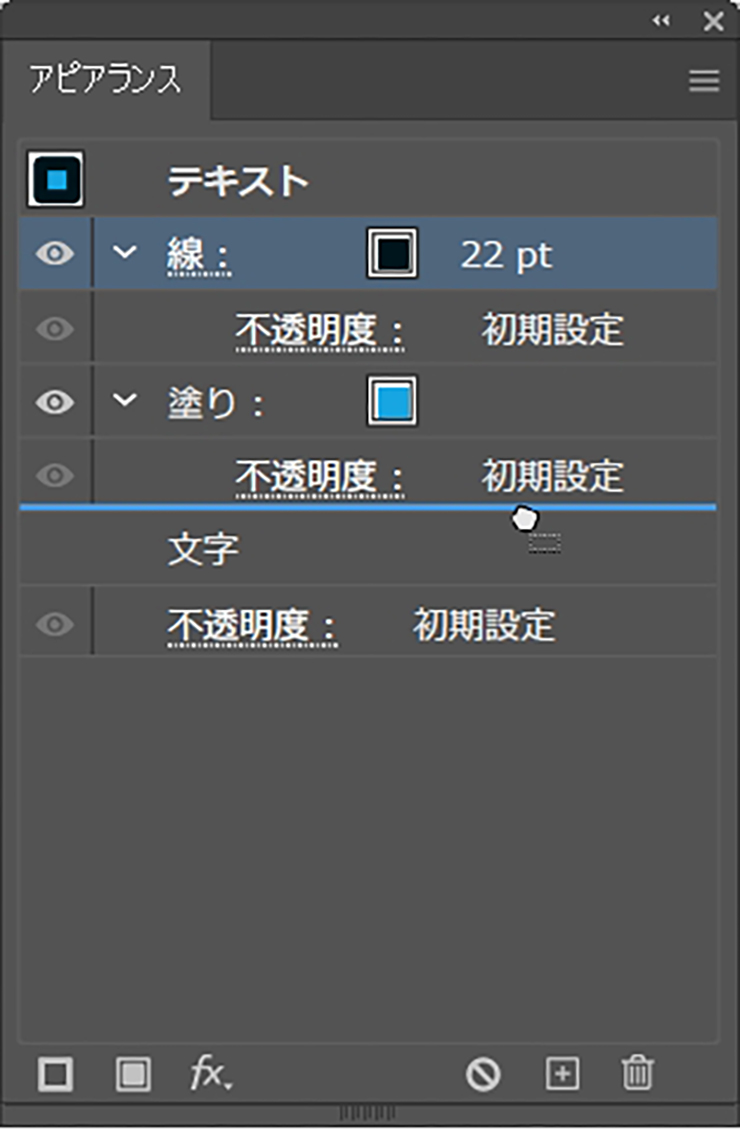This screenshot has height=1130, width=740.
Task: Click the 線 stroke label link
Action: click(x=197, y=256)
